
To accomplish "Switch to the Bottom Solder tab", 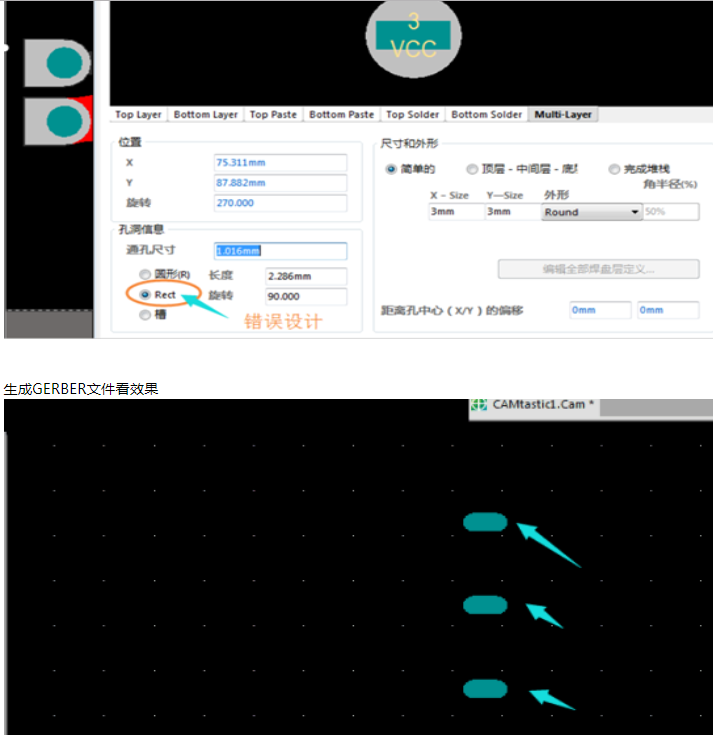I will [x=486, y=115].
